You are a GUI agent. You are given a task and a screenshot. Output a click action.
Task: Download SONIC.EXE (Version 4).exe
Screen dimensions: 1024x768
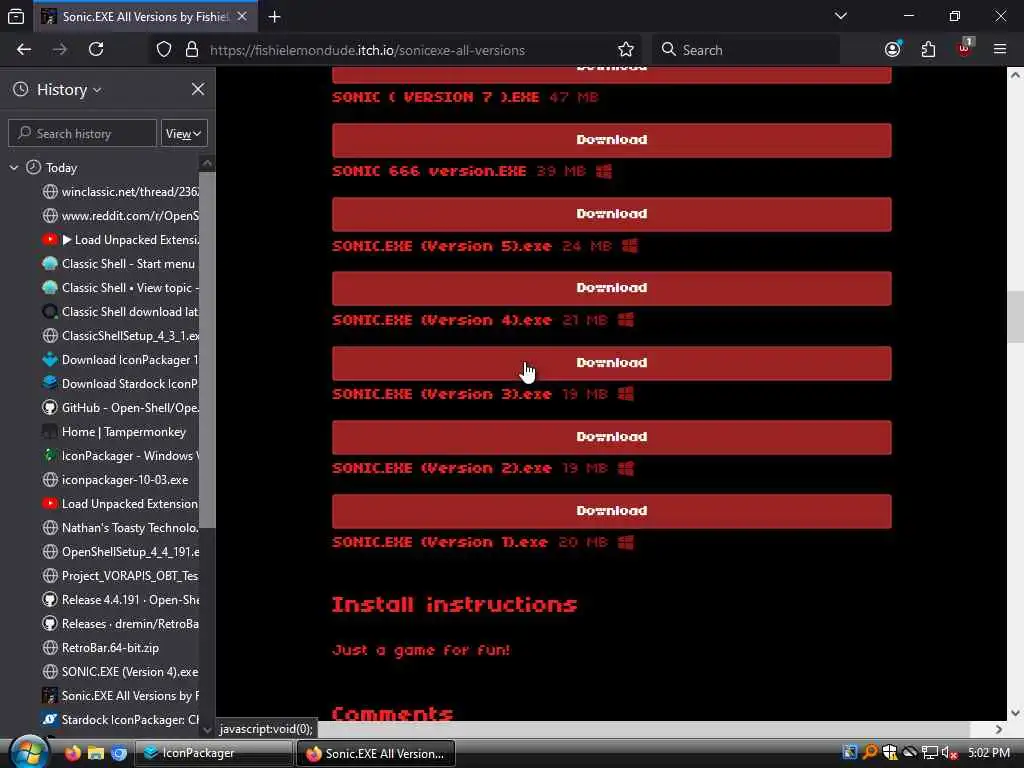tap(611, 288)
